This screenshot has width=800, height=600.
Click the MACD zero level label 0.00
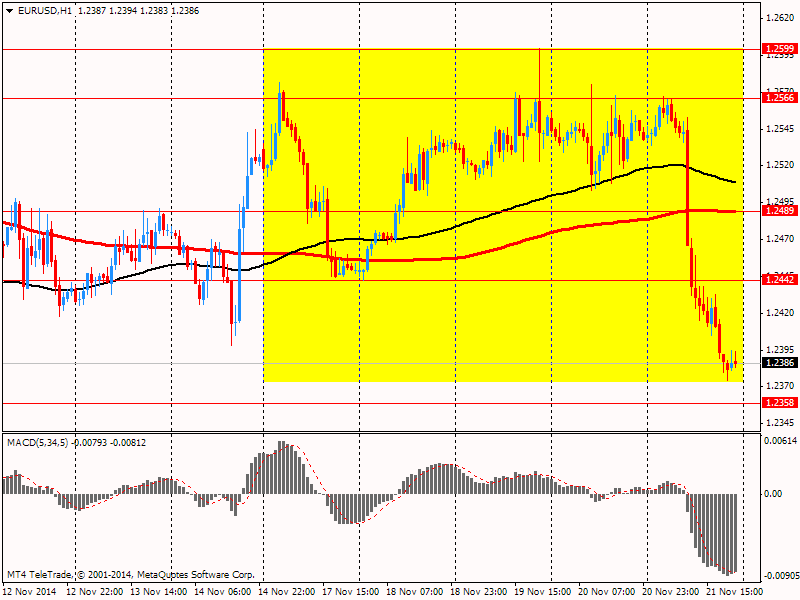click(x=773, y=493)
